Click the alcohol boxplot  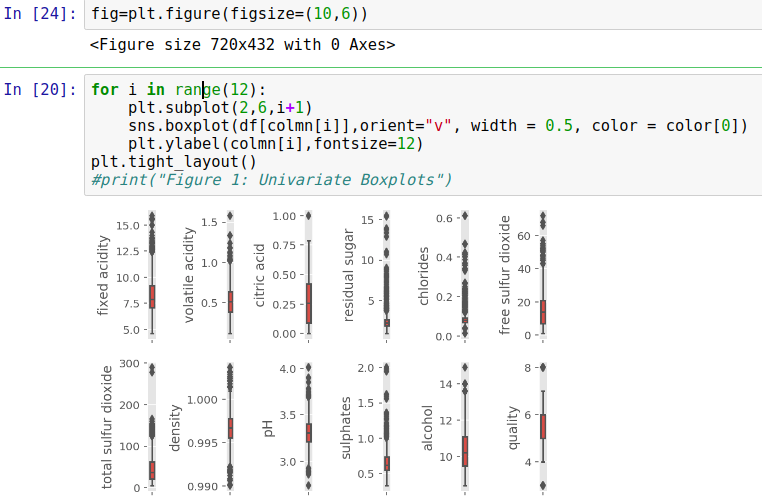pyautogui.click(x=465, y=426)
